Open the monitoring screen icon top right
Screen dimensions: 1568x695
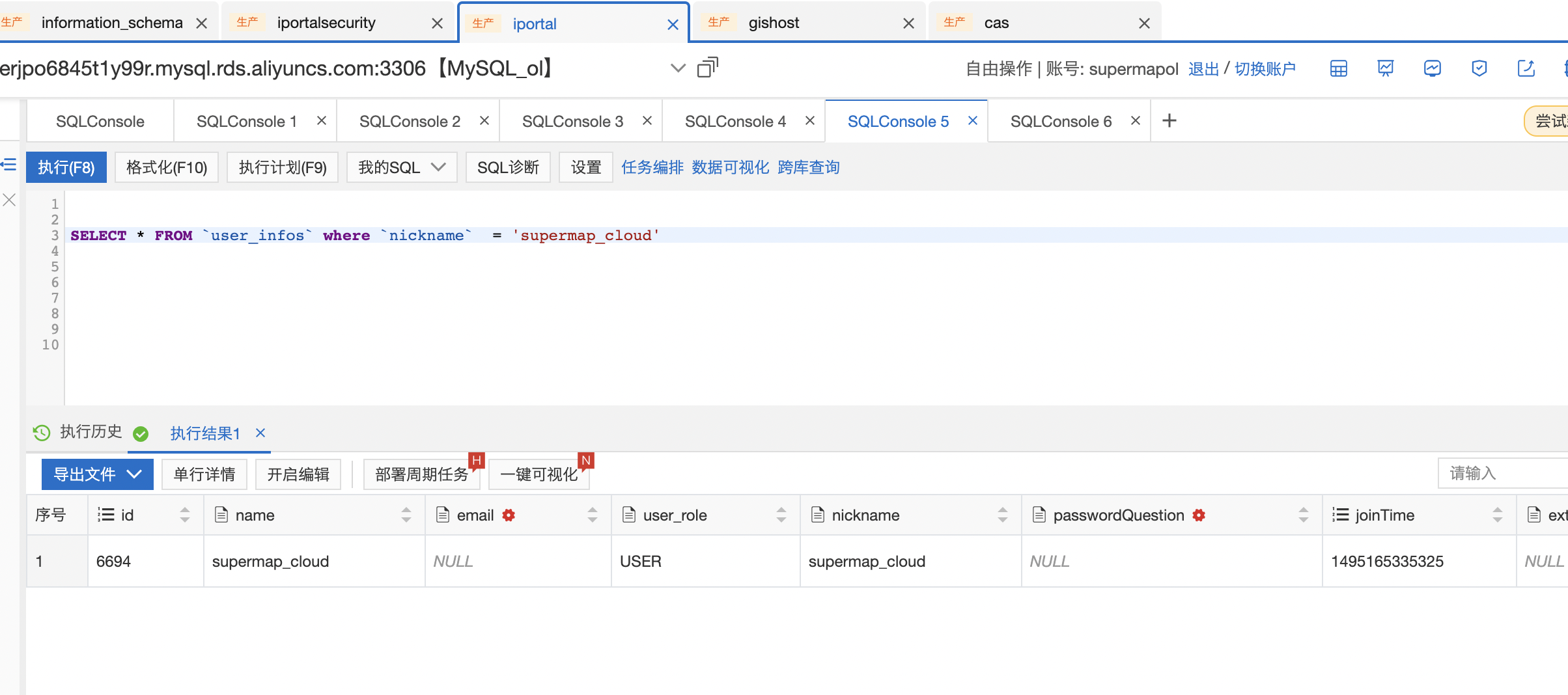point(1432,68)
